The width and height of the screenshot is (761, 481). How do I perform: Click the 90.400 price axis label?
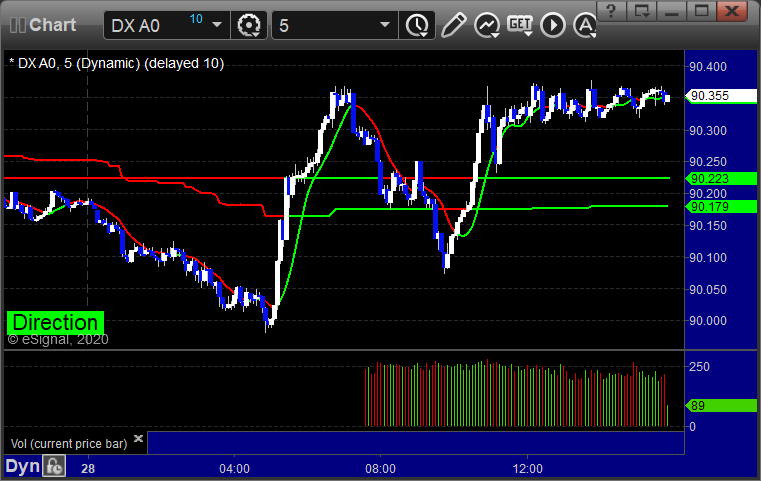pyautogui.click(x=708, y=67)
